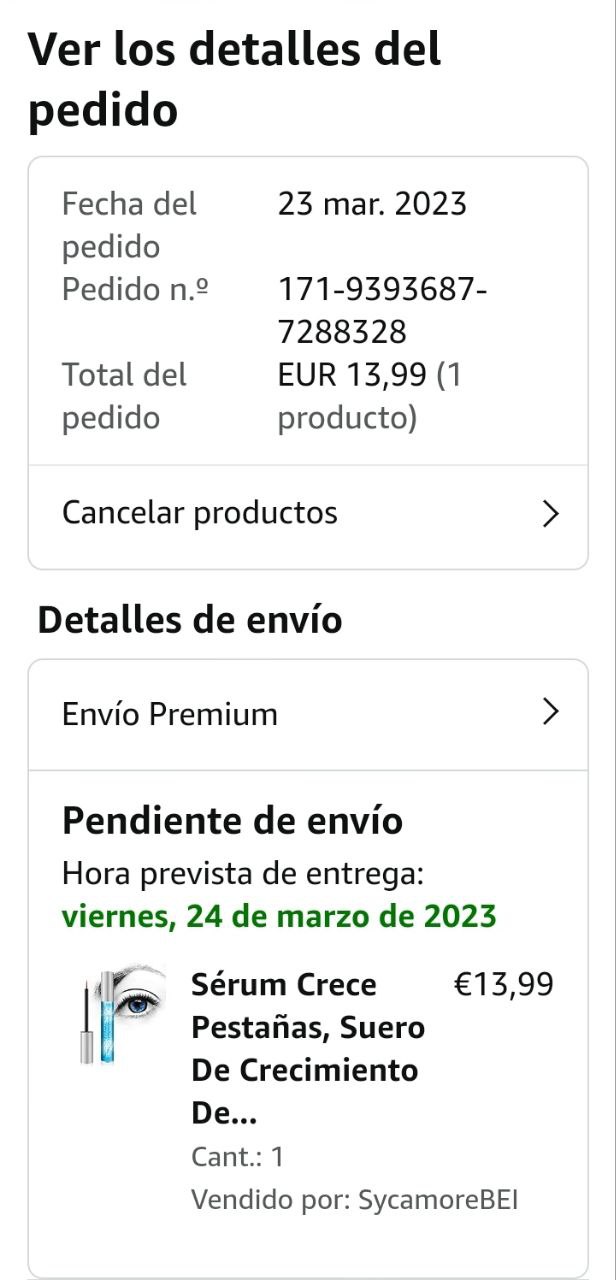Viewport: 616px width, 1280px height.
Task: Click the Ver los detalles del pedido title
Action: 234,80
